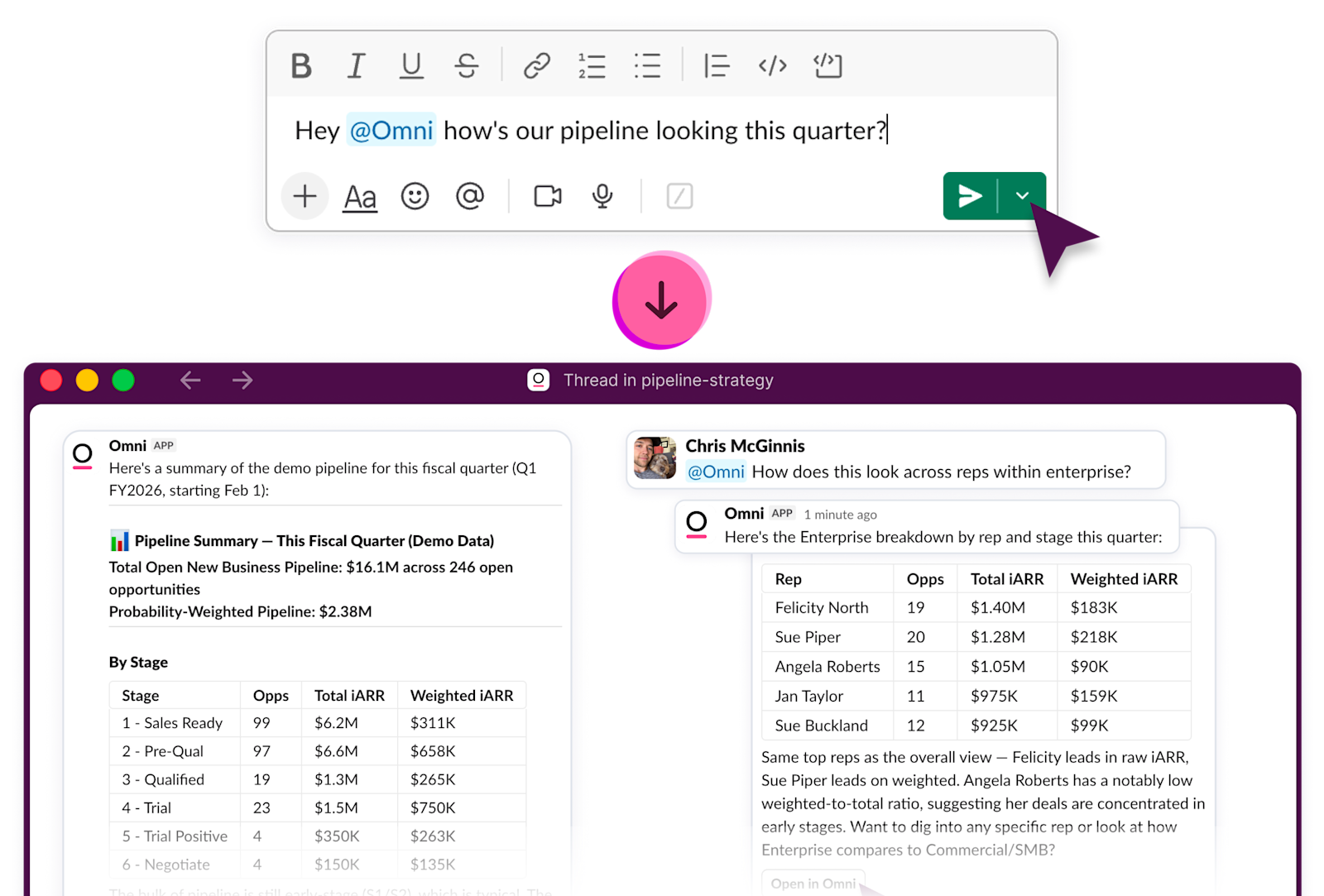This screenshot has width=1324, height=896.
Task: Go forward in thread window history
Action: click(242, 380)
